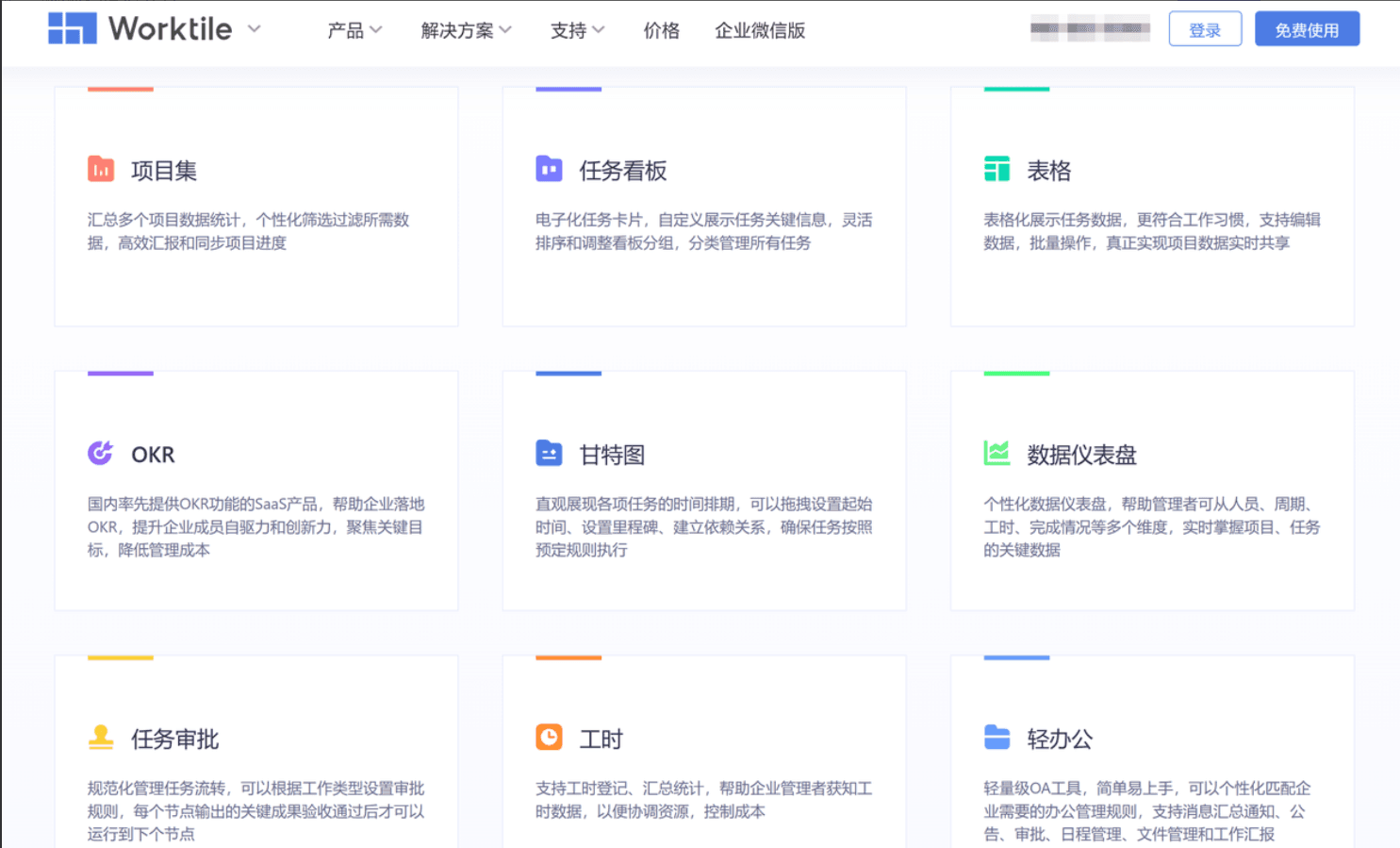
Task: Click the 表格 description starting 表格化展示
Action: click(1152, 231)
